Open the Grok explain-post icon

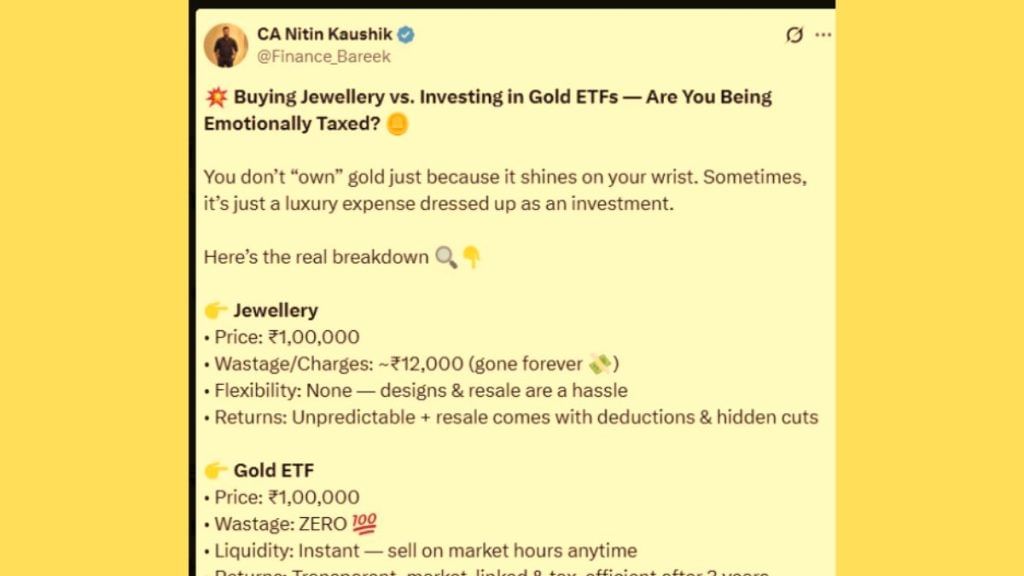(794, 35)
